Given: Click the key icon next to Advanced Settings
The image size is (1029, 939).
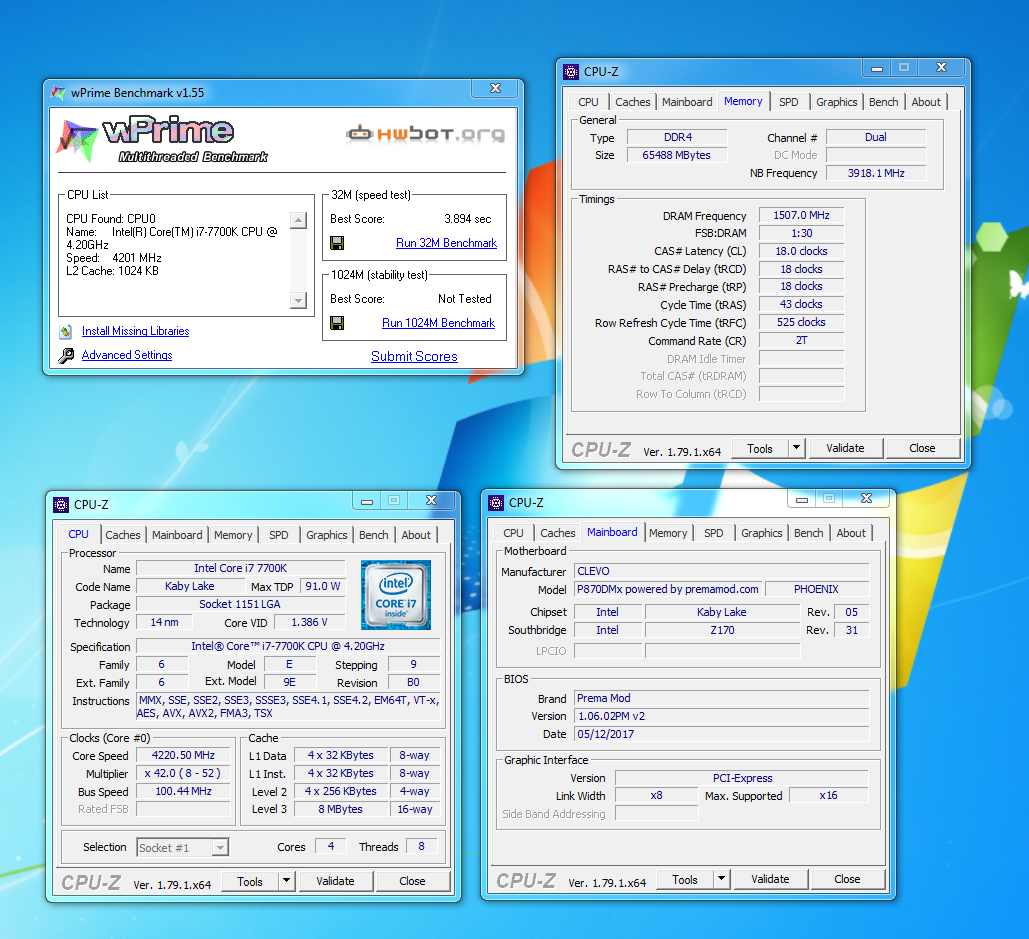Looking at the screenshot, I should (66, 355).
